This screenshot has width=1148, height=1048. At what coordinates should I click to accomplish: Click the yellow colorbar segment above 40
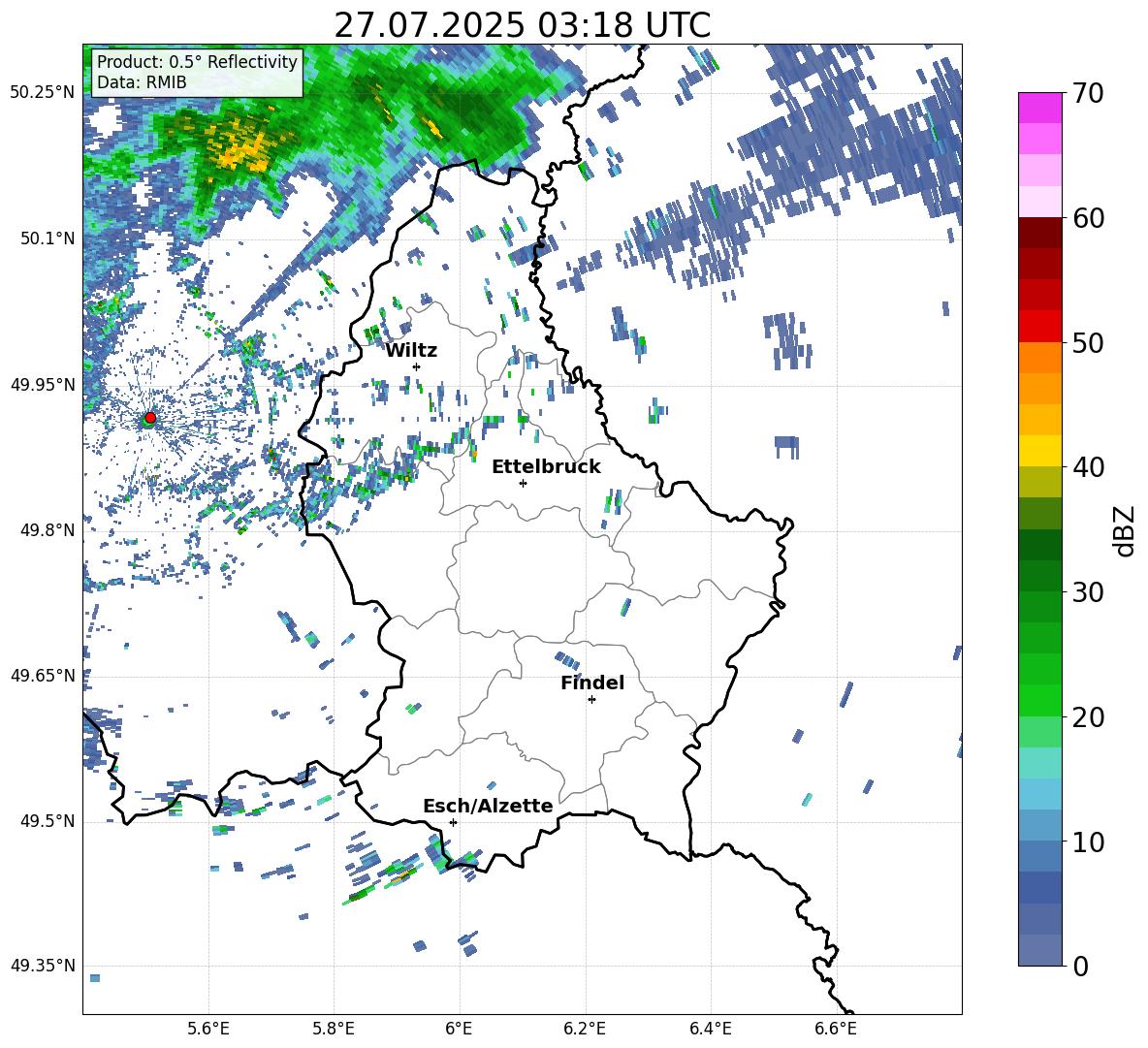click(1039, 451)
